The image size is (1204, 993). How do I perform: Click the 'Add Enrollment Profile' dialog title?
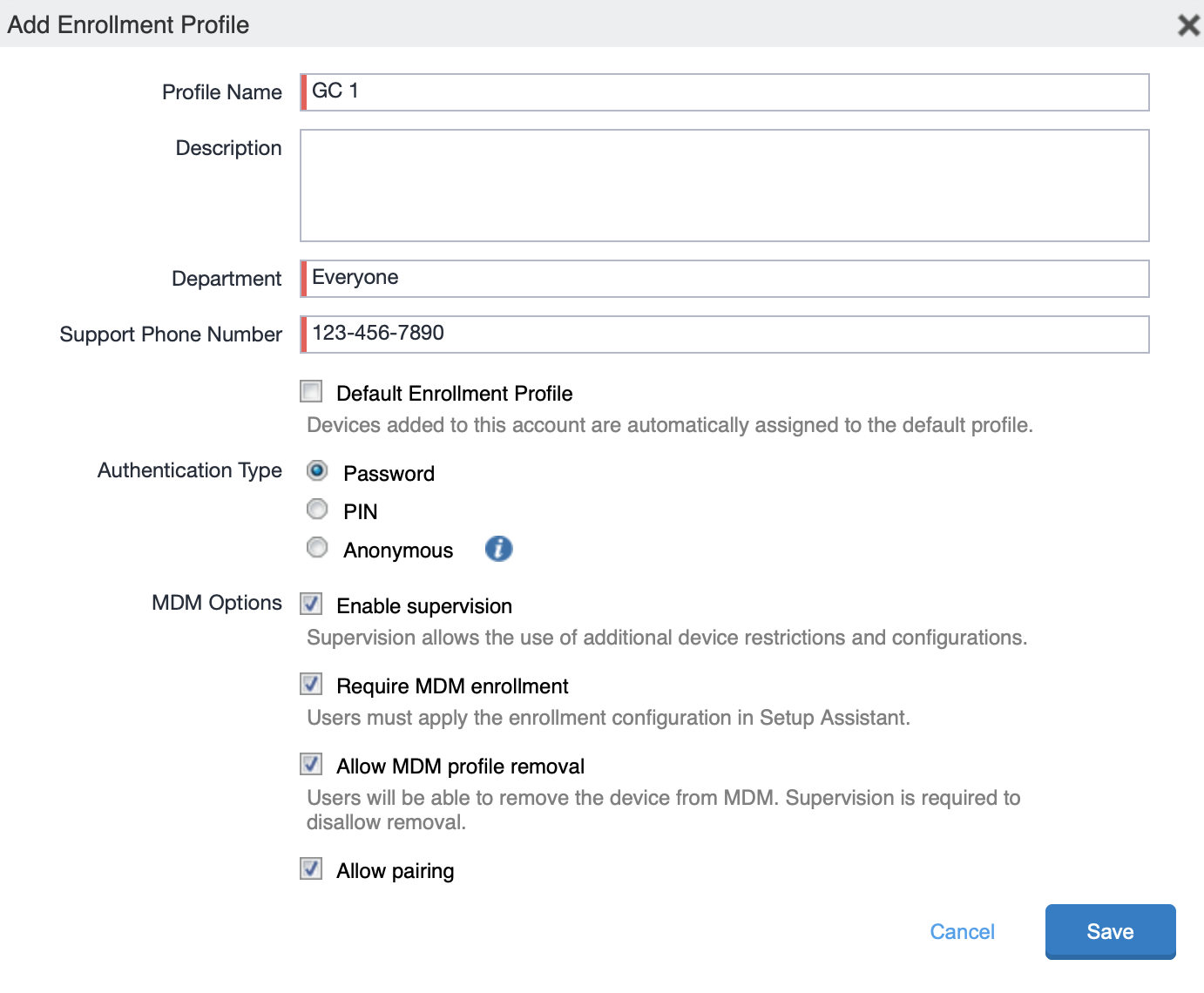pyautogui.click(x=128, y=24)
